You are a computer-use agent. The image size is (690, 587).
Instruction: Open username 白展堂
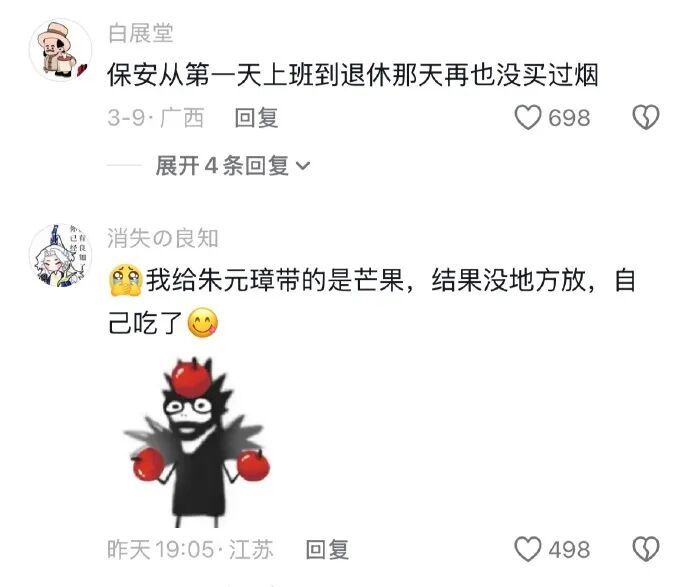(x=141, y=33)
